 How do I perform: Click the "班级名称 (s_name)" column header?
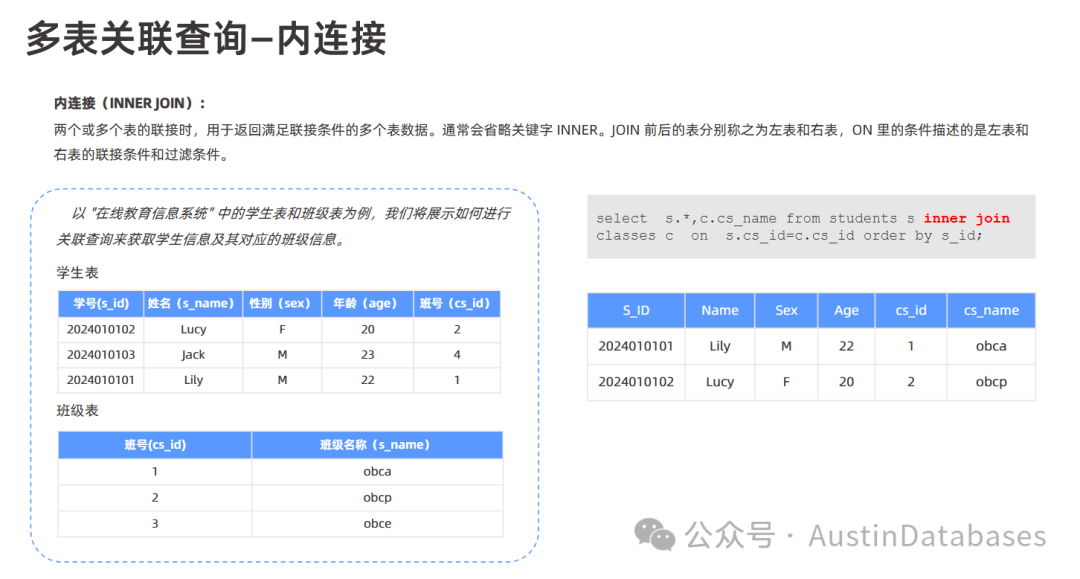377,445
